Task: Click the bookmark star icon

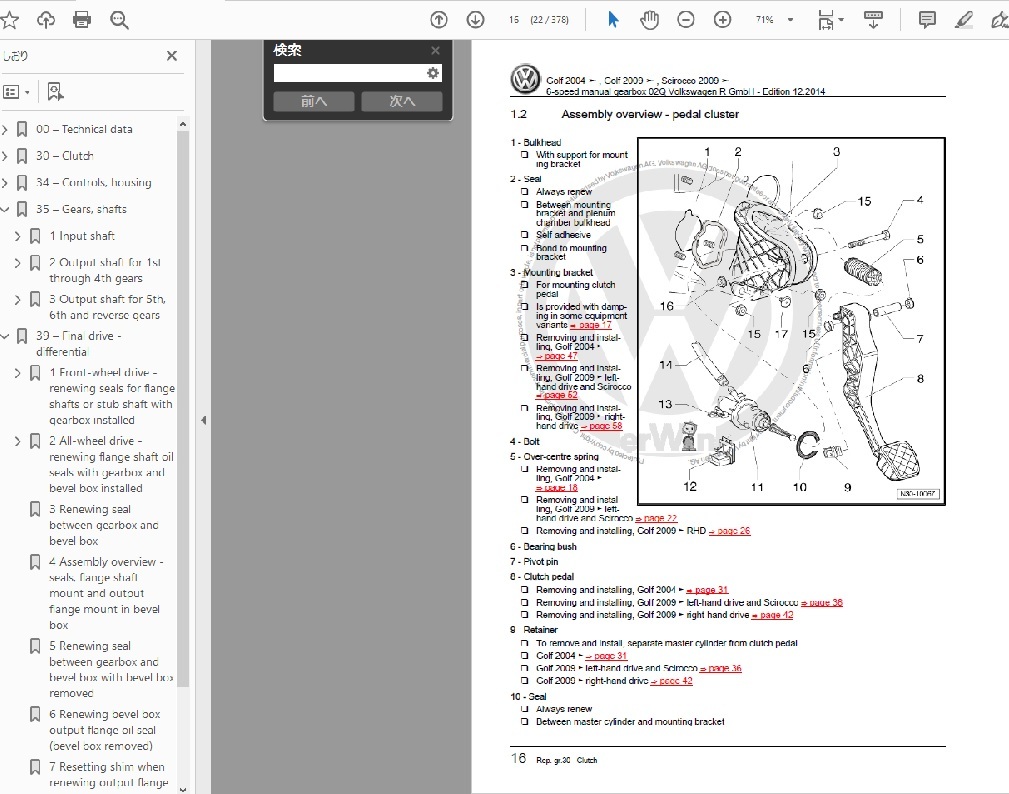Action: click(9, 20)
